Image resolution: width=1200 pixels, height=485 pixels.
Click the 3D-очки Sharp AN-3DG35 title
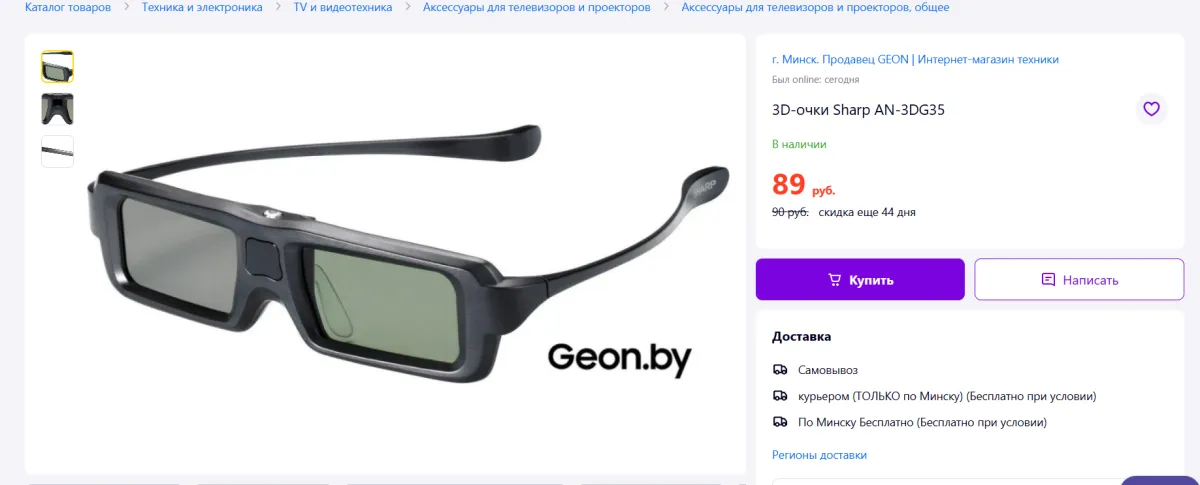858,110
